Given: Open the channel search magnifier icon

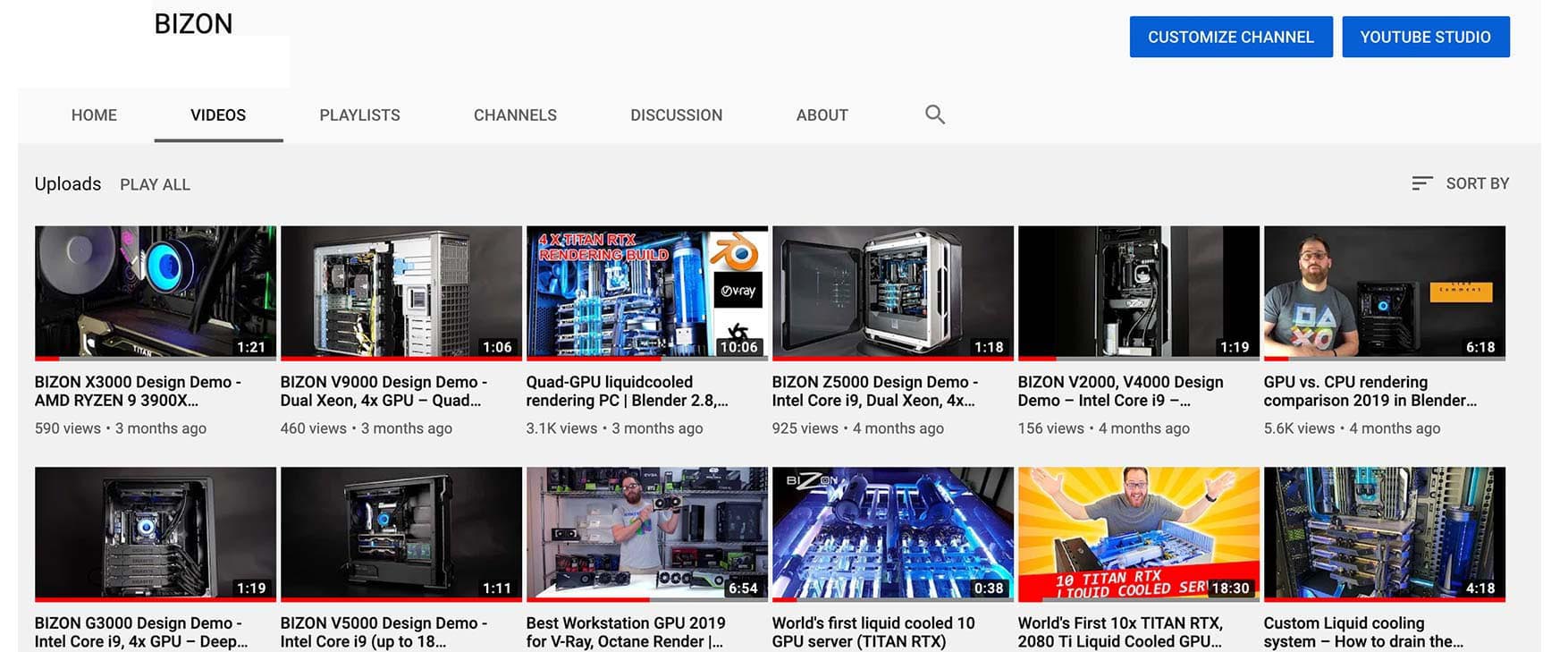Looking at the screenshot, I should [934, 114].
